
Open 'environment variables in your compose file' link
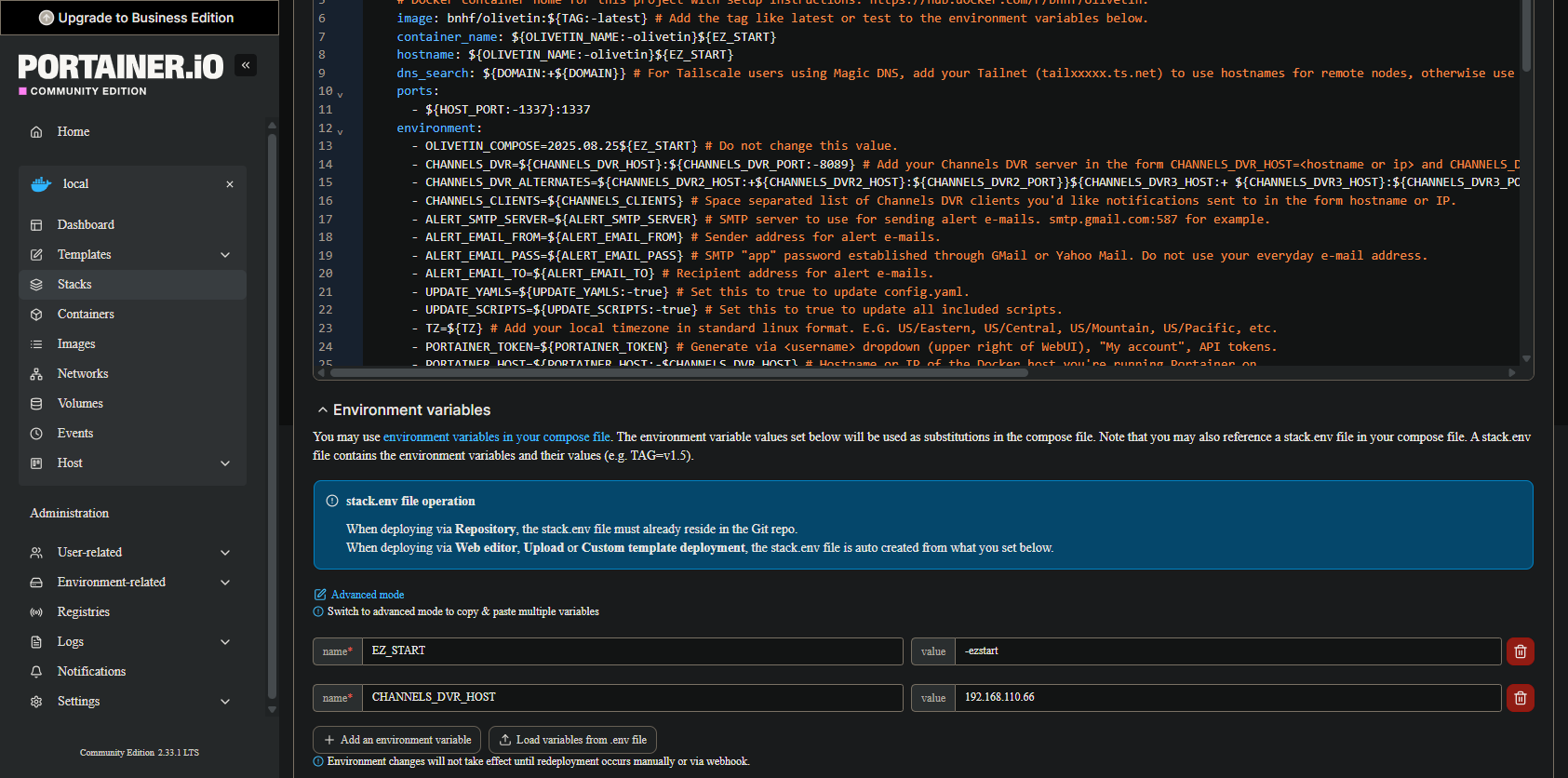tap(497, 437)
